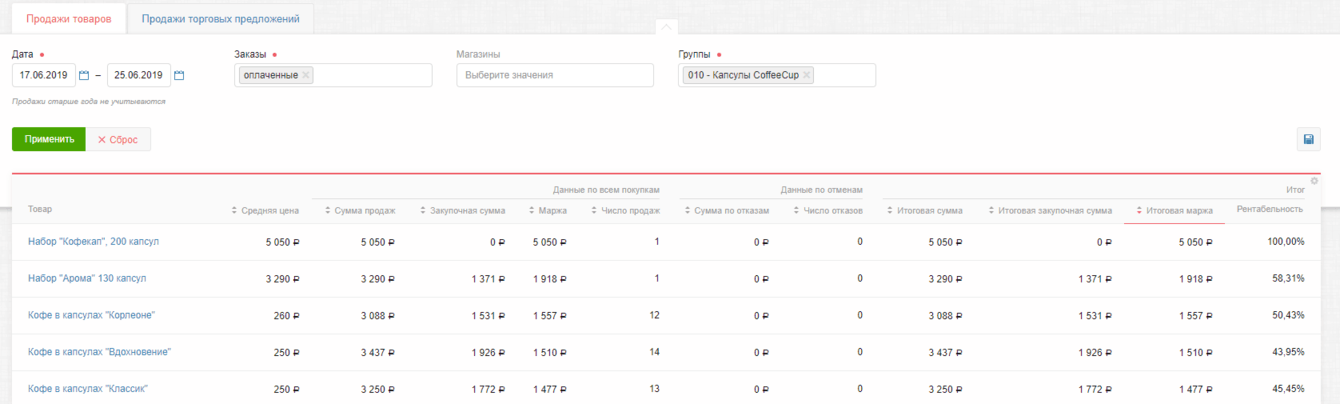1340x404 pixels.
Task: Sort by the 'Итоговая маржа' column
Action: coord(1179,211)
